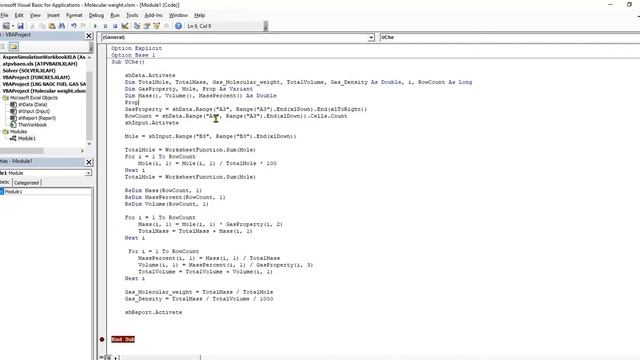
Task: Open the Insert menu
Action: click(53, 15)
